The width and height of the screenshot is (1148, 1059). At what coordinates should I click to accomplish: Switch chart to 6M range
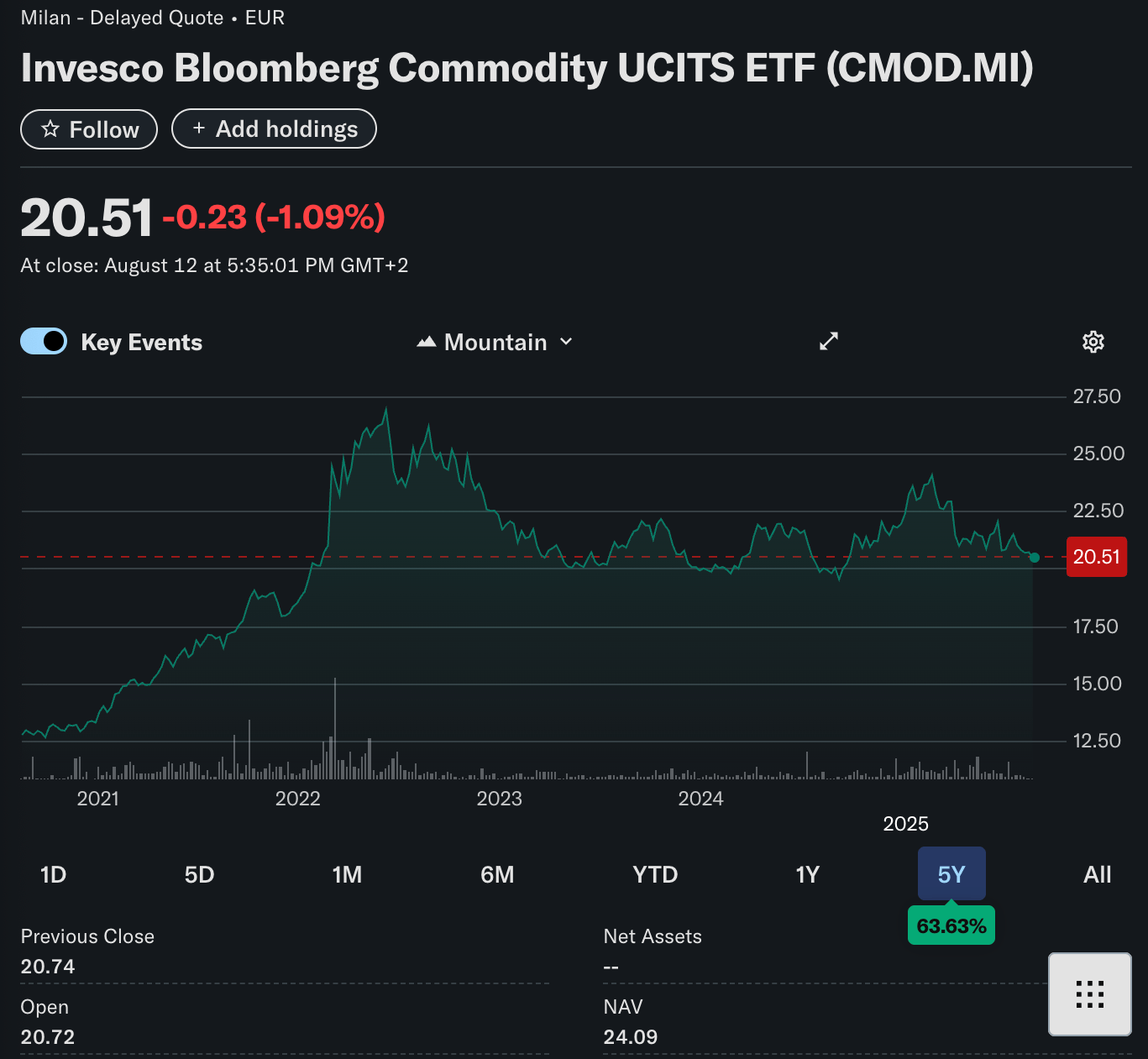pyautogui.click(x=497, y=874)
